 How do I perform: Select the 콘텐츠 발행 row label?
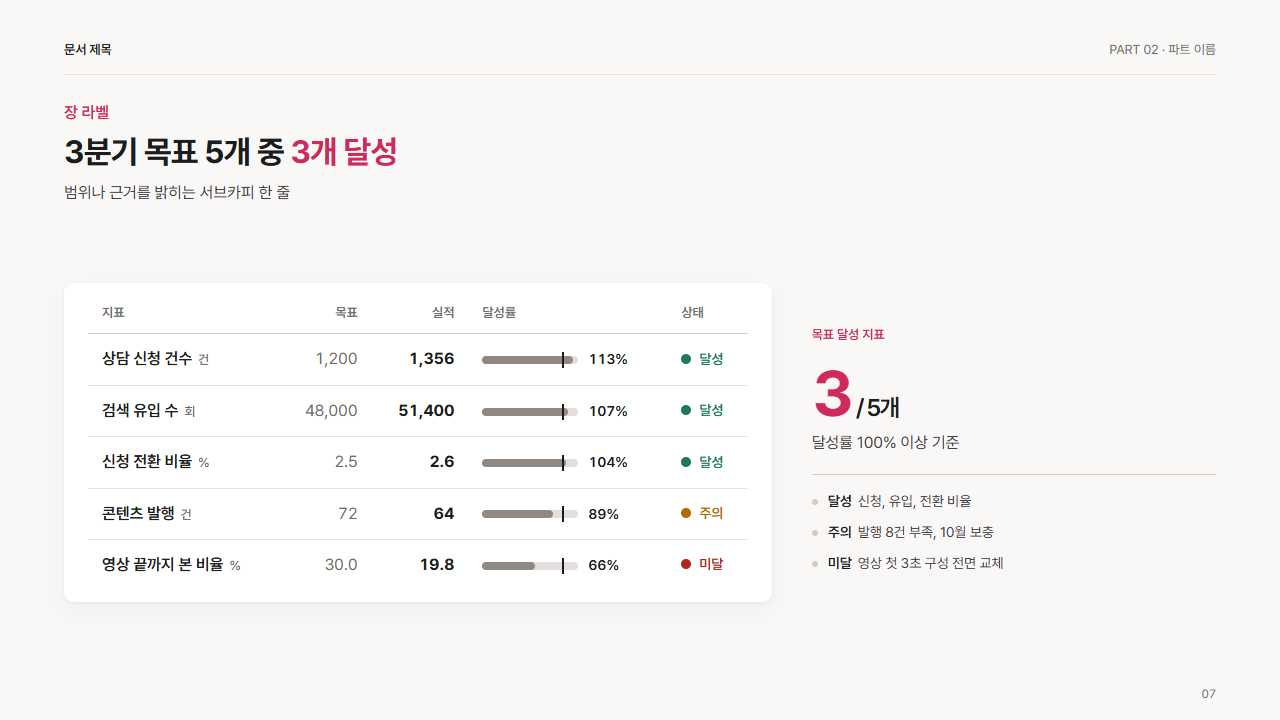point(138,513)
